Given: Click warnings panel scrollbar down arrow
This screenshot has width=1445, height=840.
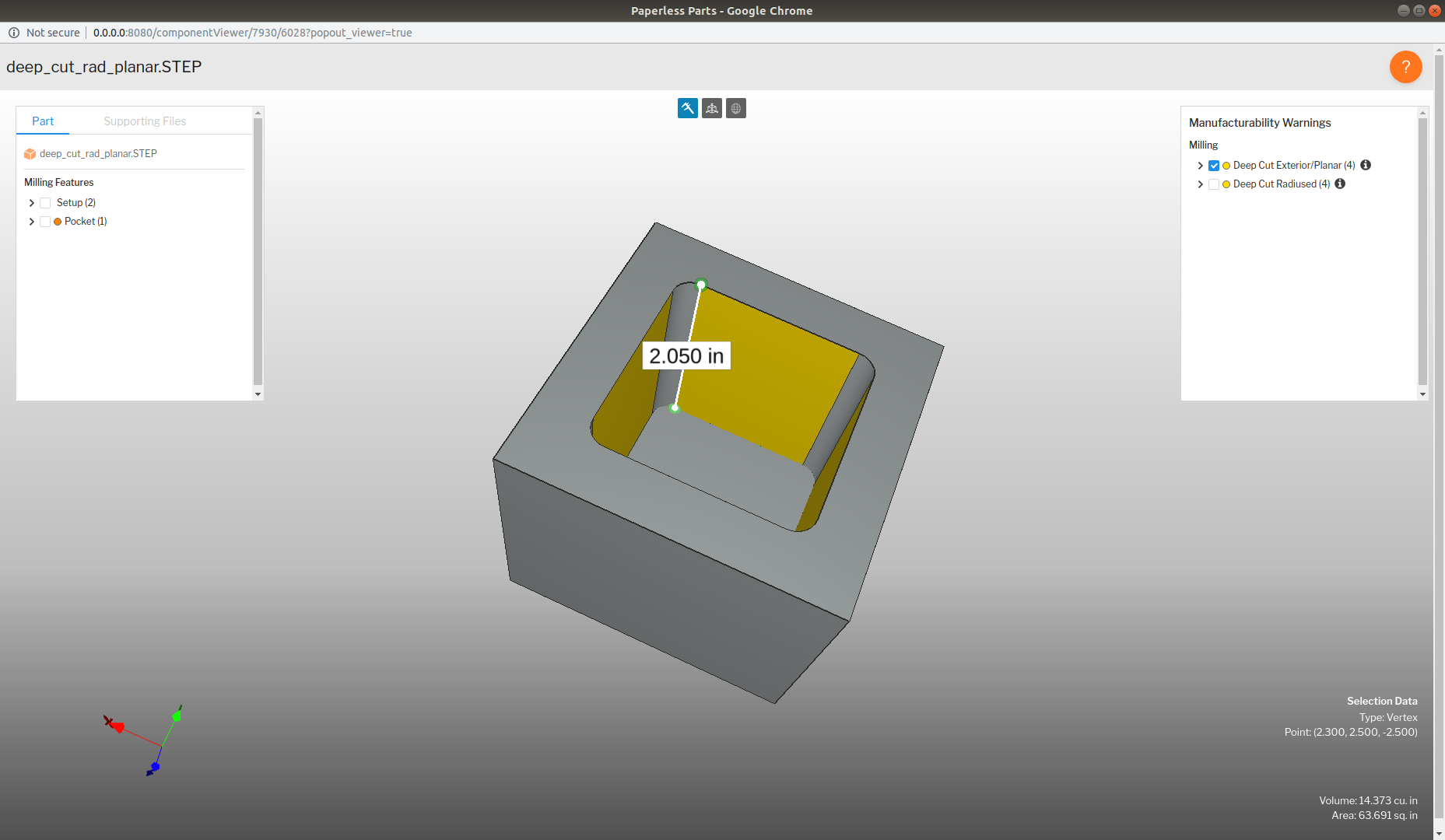Looking at the screenshot, I should (1422, 394).
